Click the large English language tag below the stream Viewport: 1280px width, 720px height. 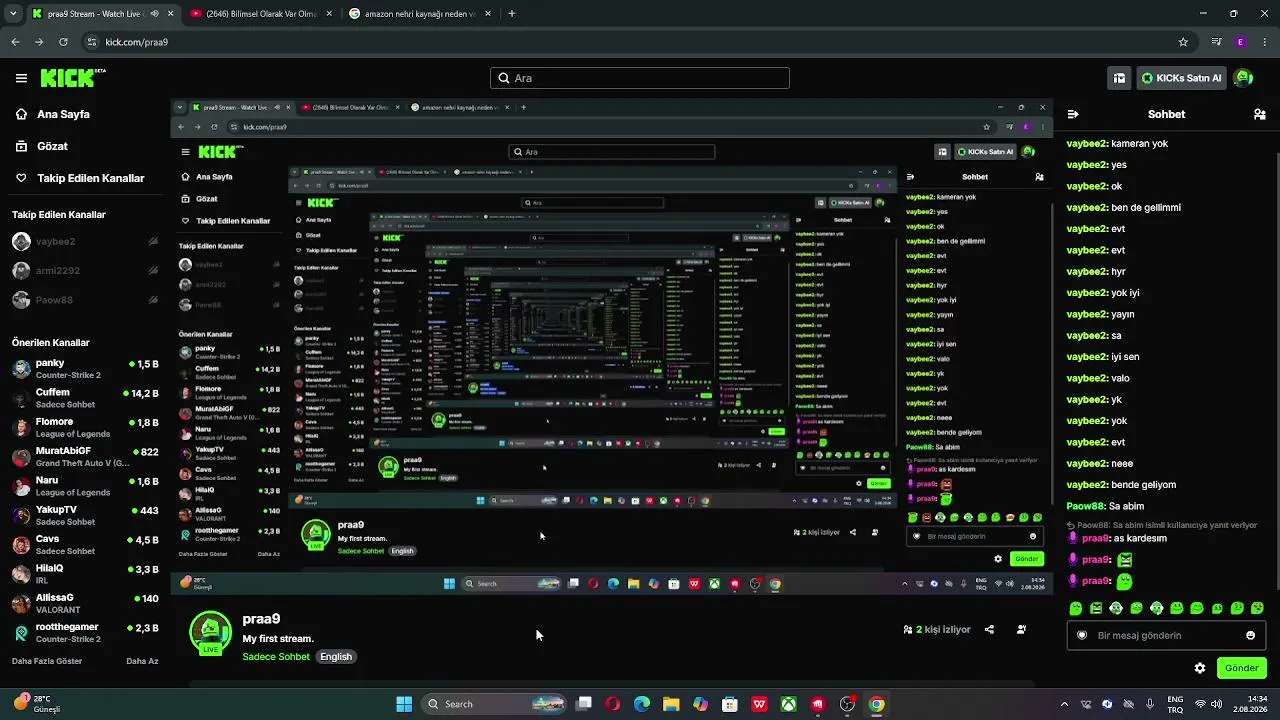(336, 657)
